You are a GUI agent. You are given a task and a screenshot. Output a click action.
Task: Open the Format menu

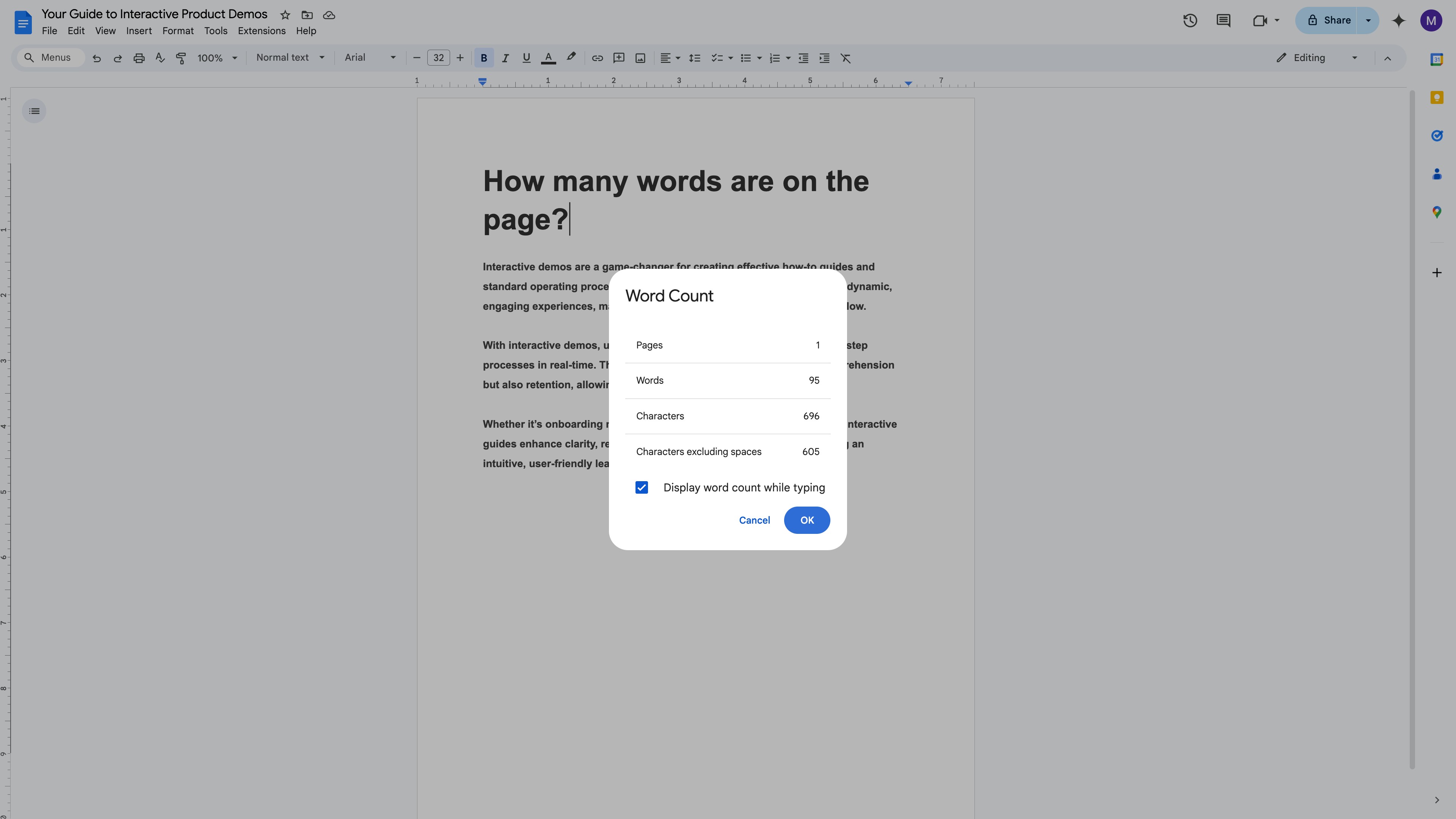point(178,31)
